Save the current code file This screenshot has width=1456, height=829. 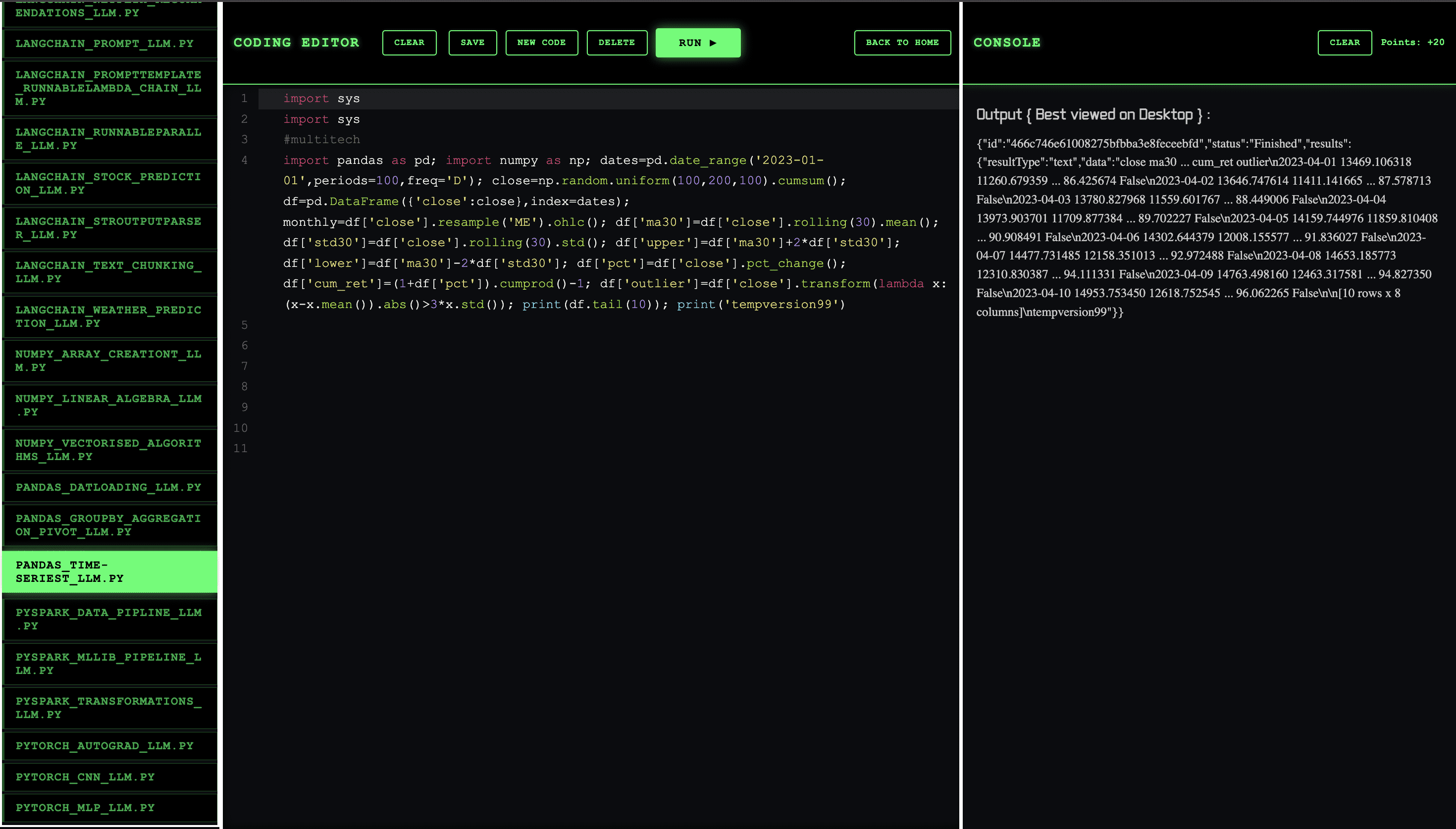472,43
